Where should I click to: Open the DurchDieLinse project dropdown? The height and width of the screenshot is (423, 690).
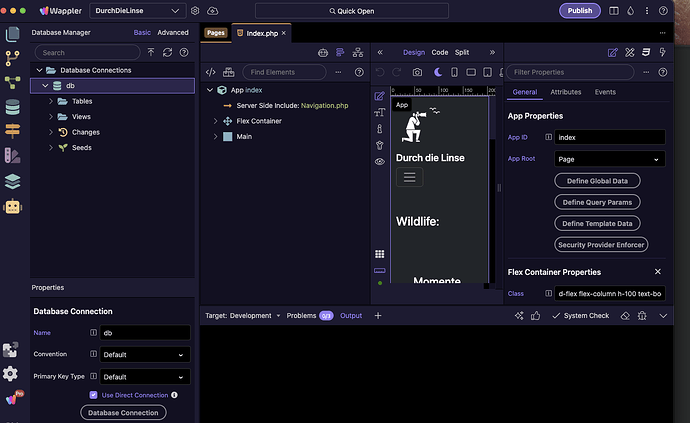pos(137,11)
